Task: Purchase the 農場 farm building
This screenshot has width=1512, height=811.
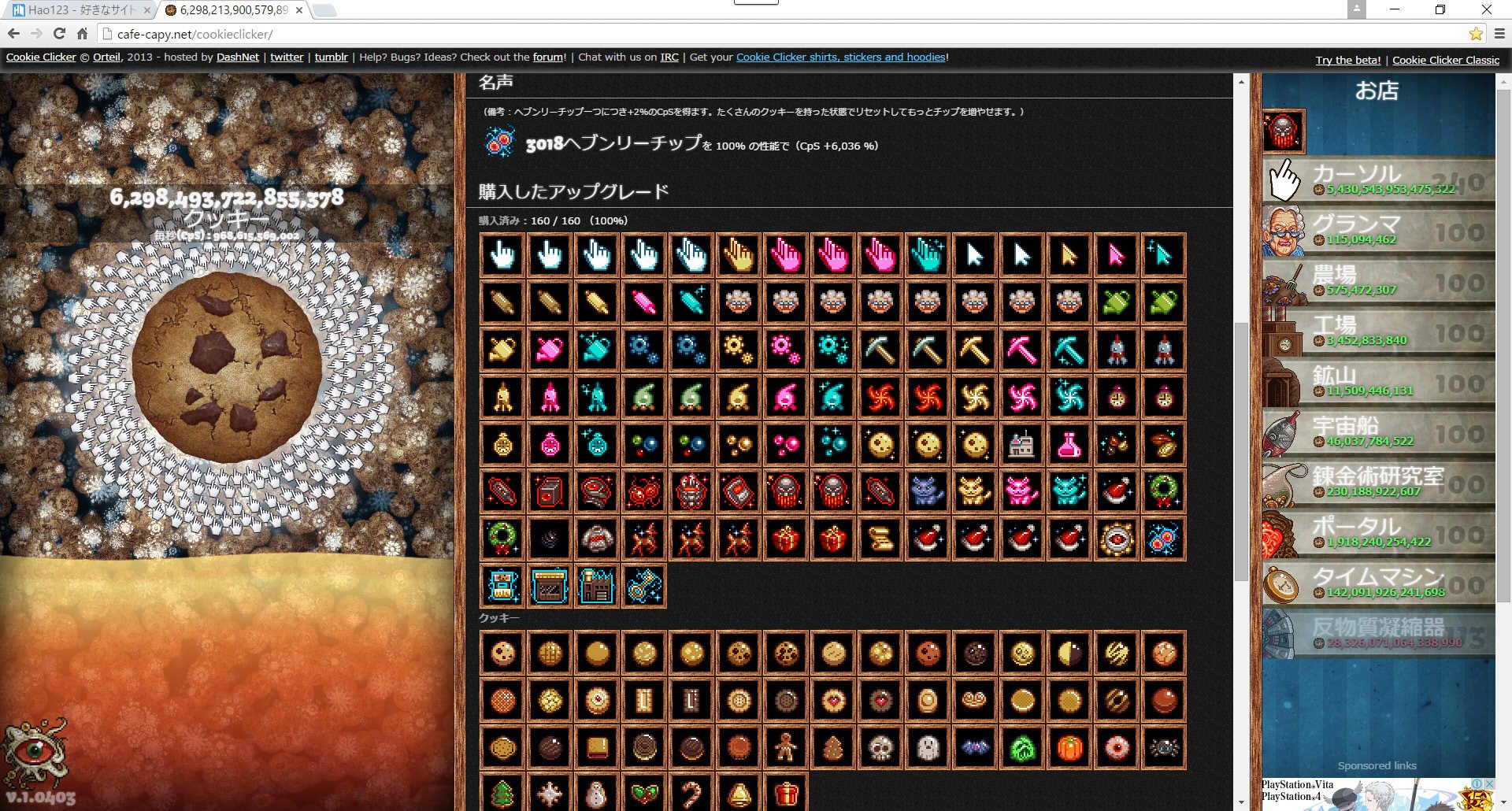Action: 1378,282
